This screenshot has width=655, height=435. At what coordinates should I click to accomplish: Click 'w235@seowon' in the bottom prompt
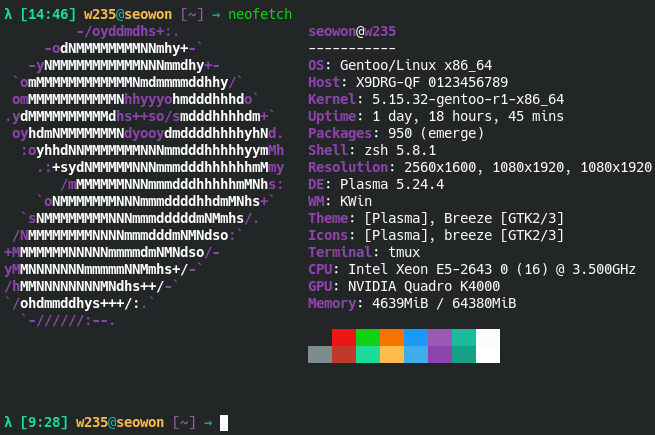click(119, 422)
